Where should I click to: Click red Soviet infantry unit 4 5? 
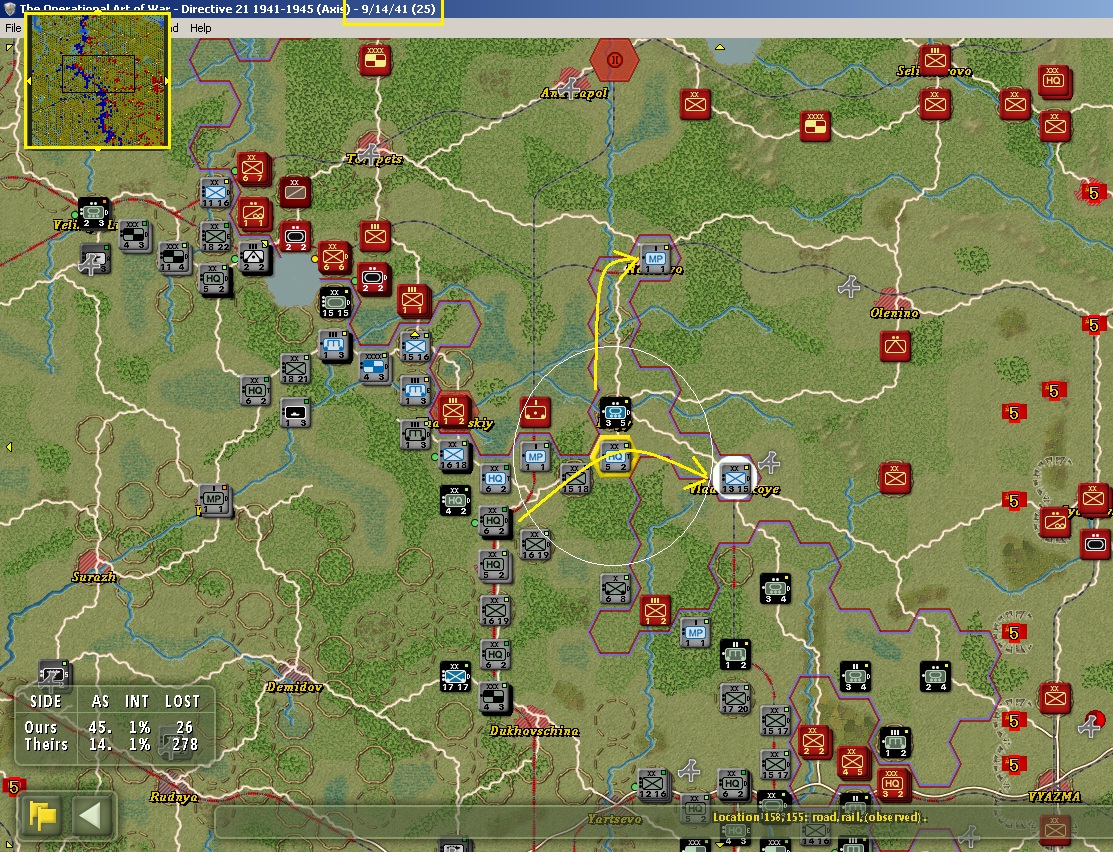tap(852, 763)
